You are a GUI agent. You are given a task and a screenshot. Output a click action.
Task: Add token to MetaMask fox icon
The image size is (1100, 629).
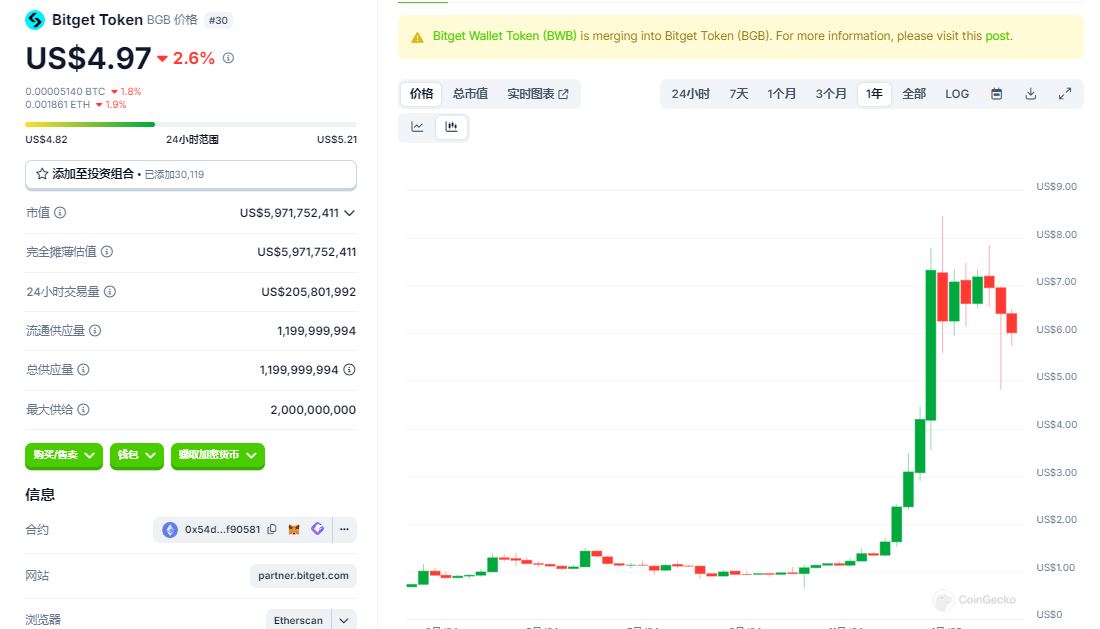coord(294,530)
